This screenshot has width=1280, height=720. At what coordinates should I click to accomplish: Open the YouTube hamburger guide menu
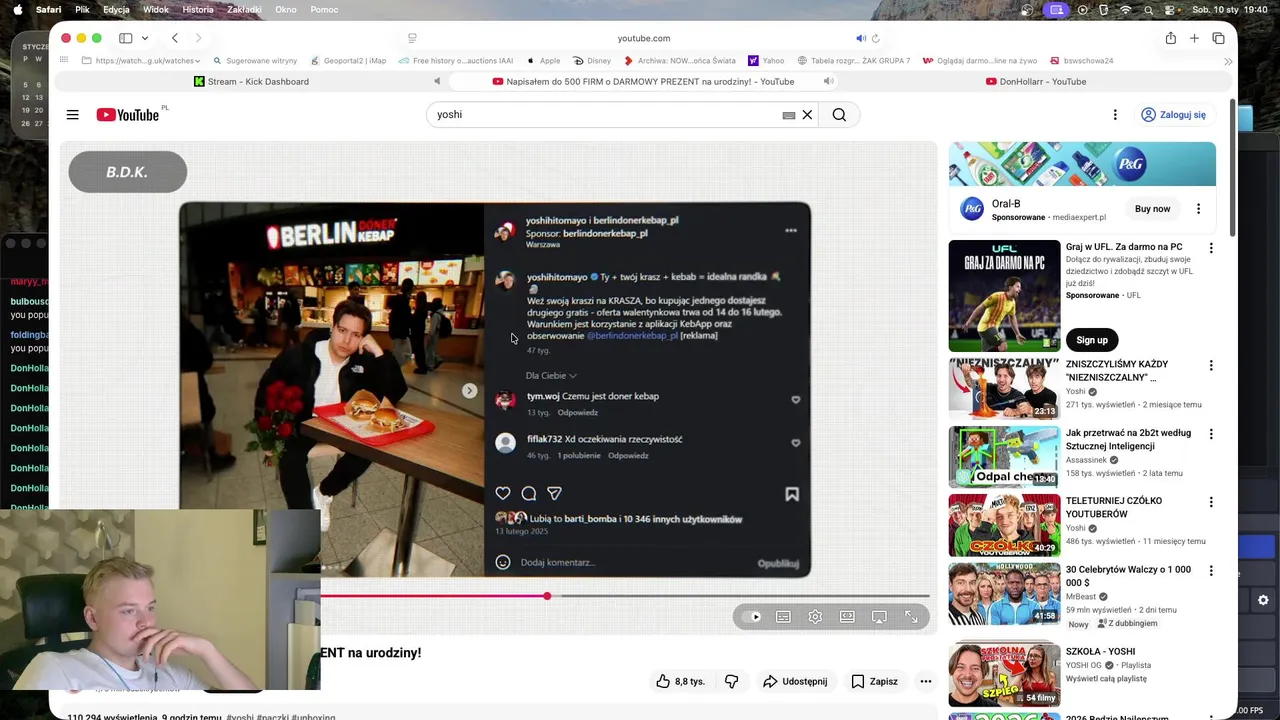[72, 115]
